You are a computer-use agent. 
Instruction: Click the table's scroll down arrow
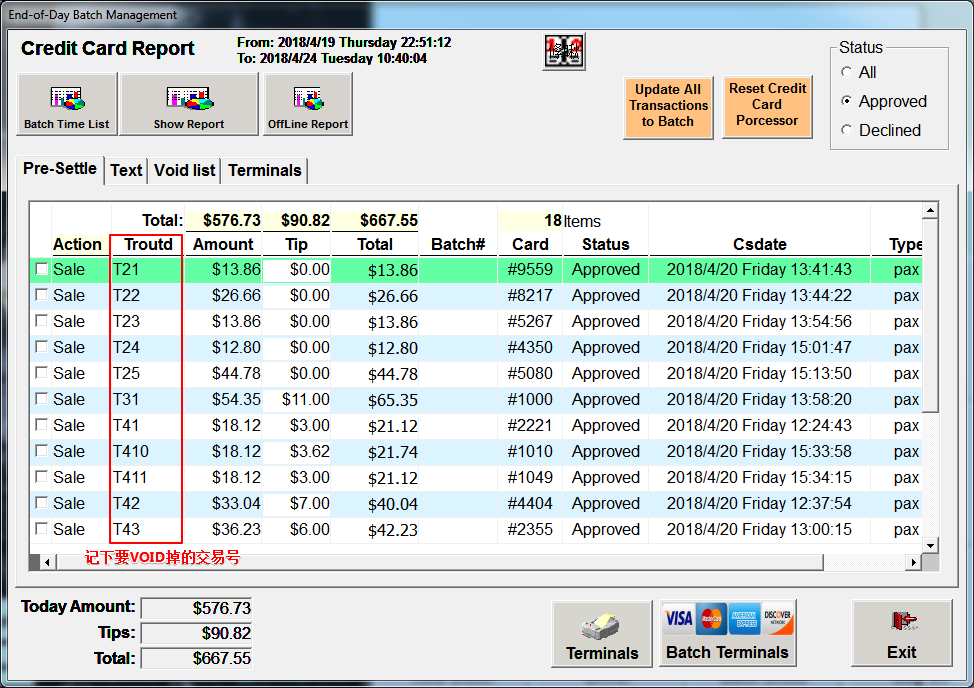[930, 546]
